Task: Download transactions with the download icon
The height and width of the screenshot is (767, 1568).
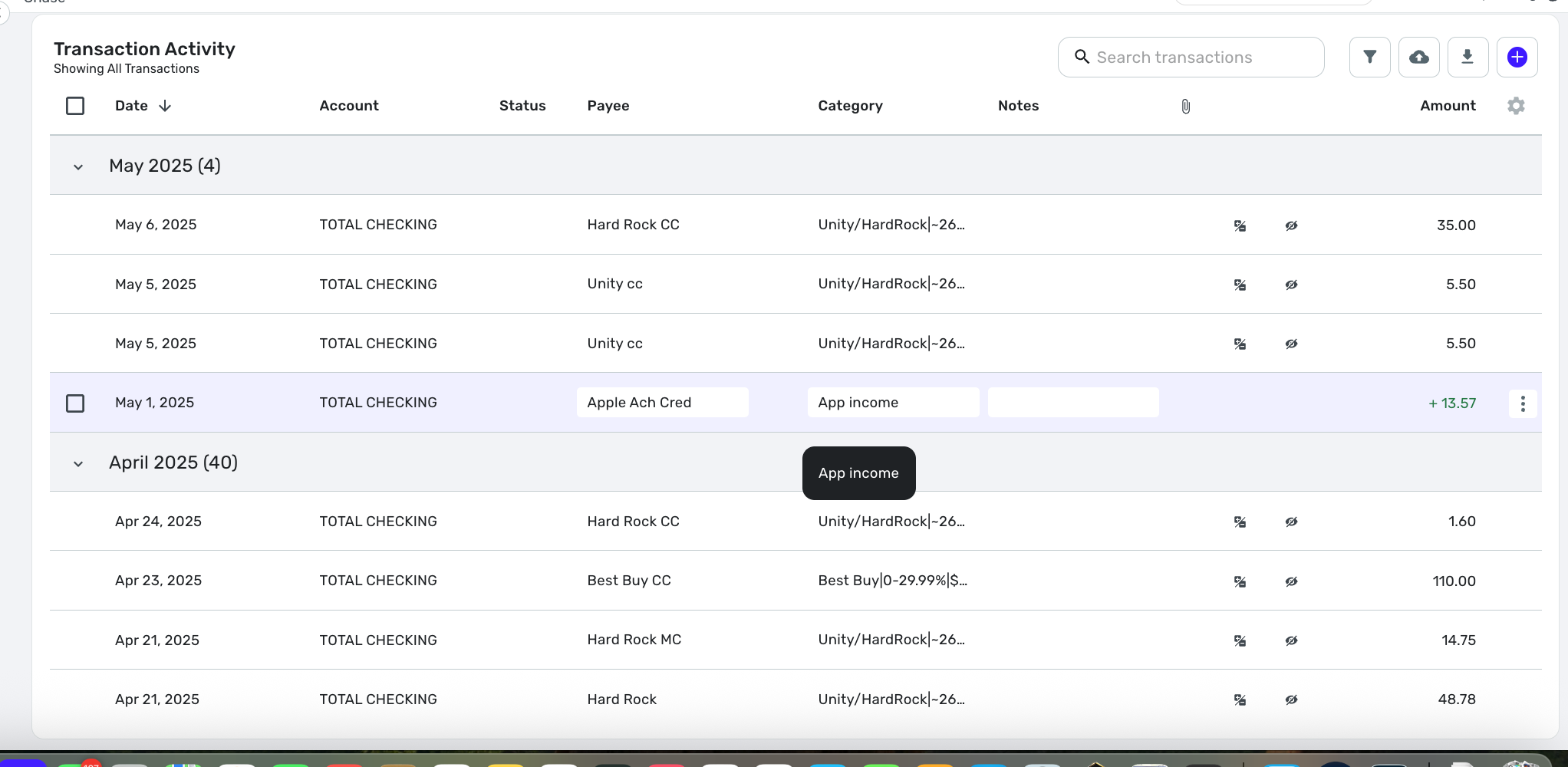Action: (x=1468, y=57)
